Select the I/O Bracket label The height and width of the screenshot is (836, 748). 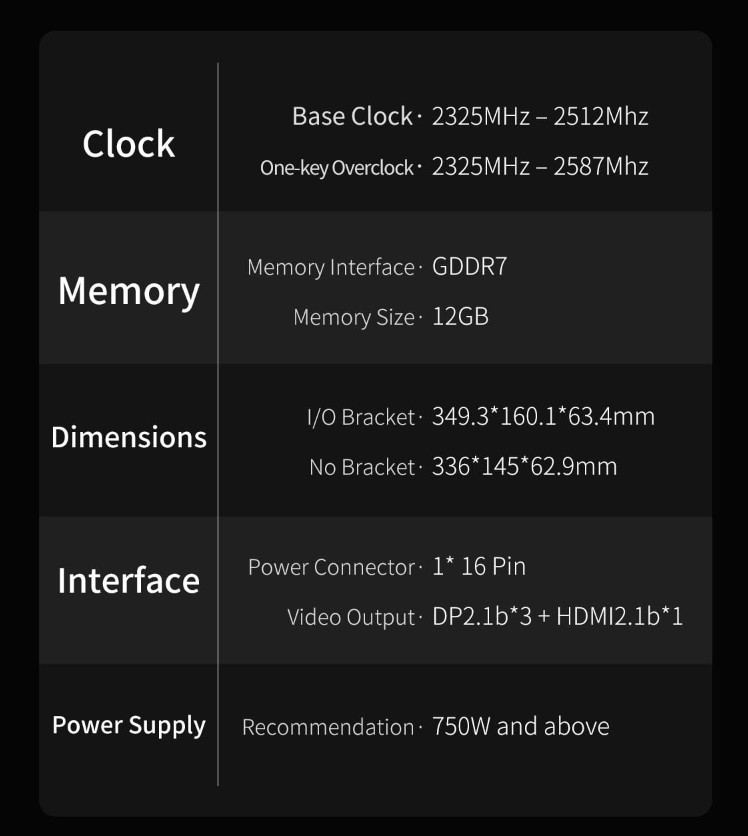(361, 417)
